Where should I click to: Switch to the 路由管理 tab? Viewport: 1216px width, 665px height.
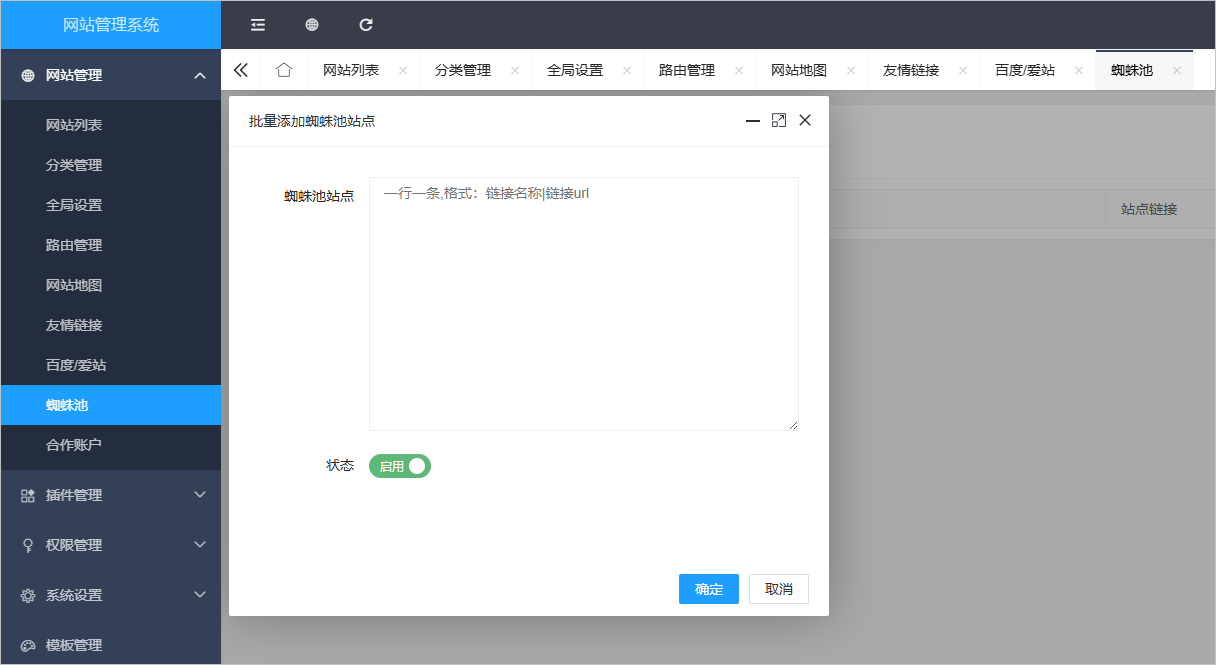(687, 71)
